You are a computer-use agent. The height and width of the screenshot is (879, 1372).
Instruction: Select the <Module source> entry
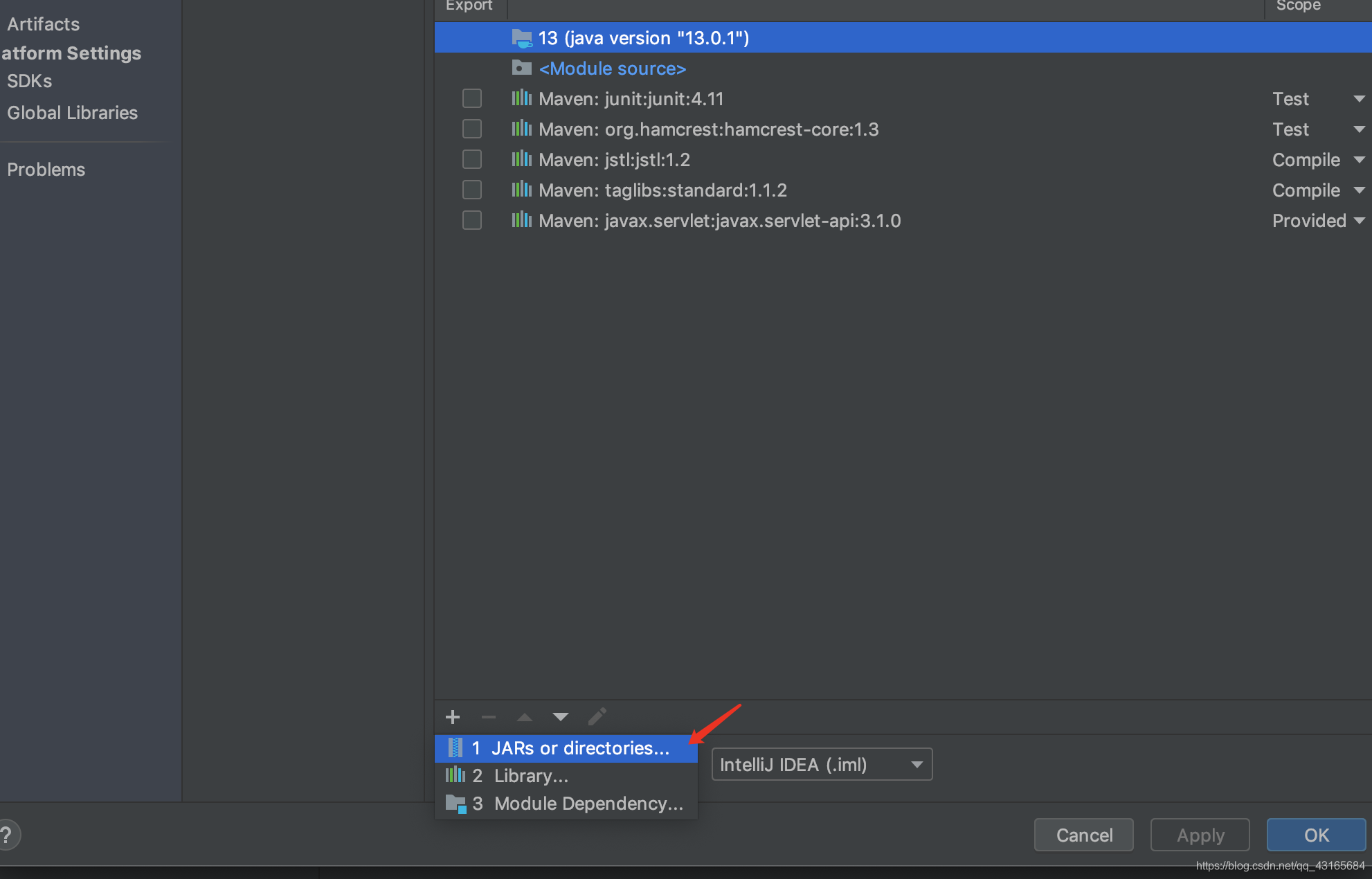pos(612,69)
